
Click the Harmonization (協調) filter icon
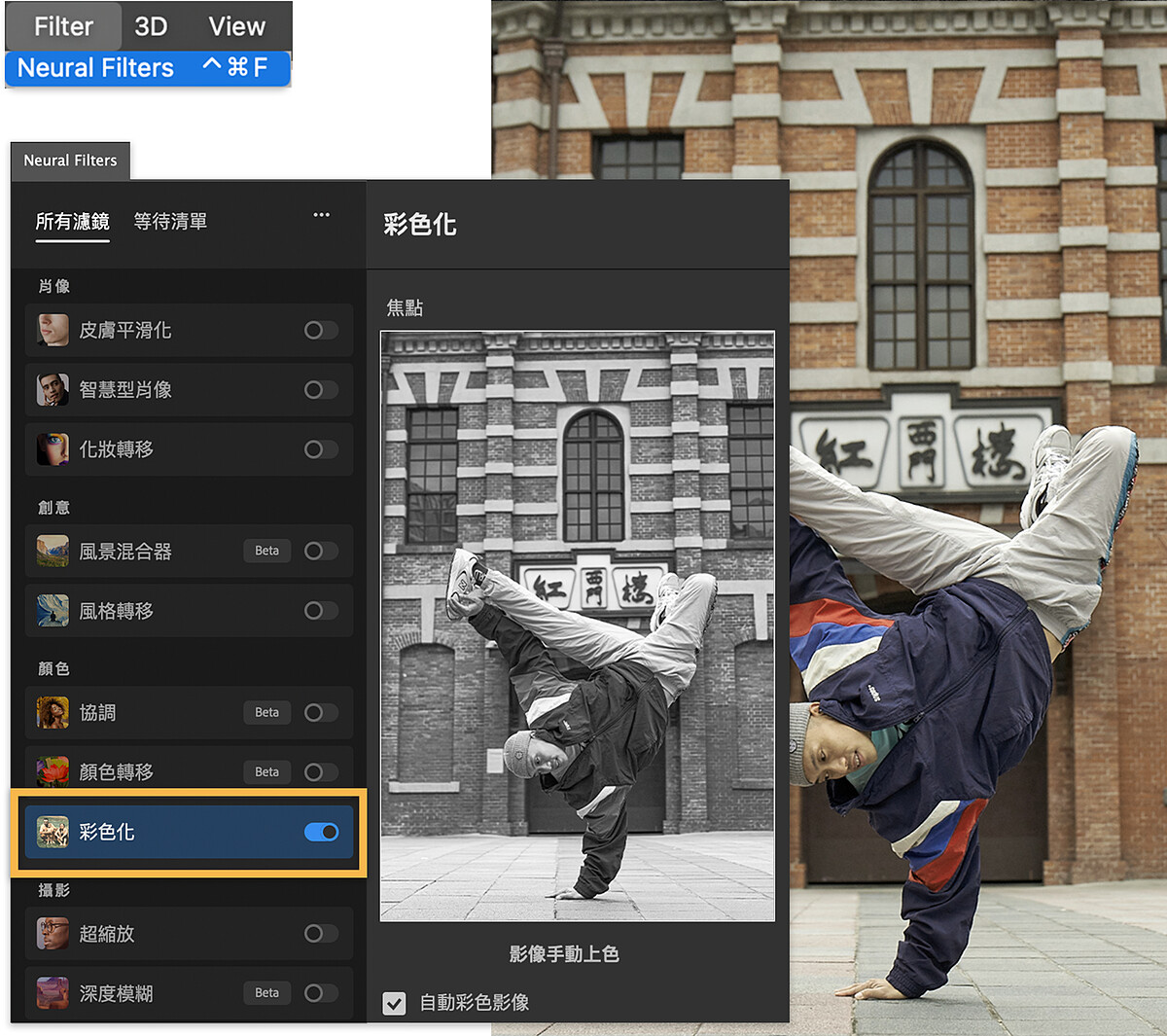(53, 712)
